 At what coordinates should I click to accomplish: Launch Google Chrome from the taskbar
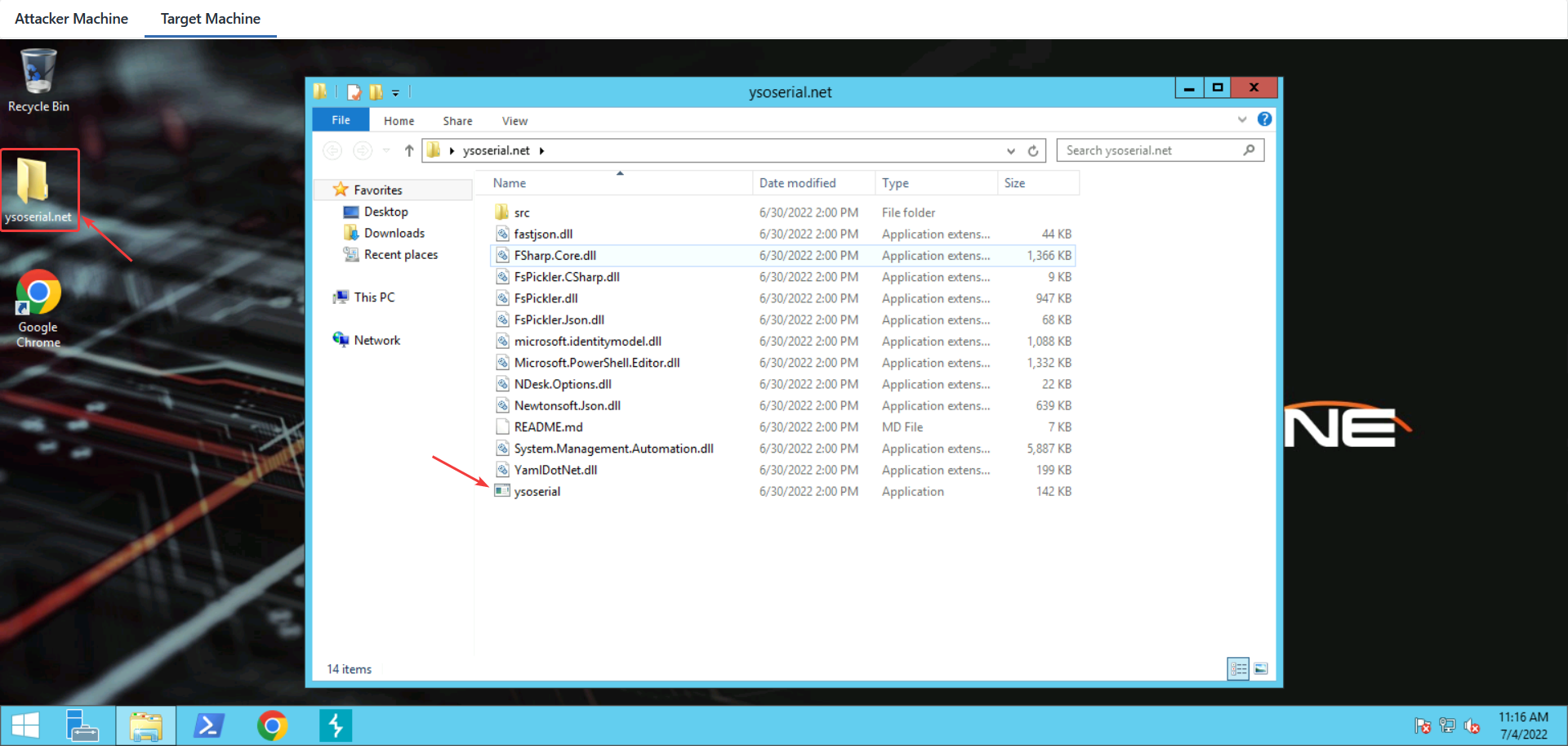click(x=272, y=726)
